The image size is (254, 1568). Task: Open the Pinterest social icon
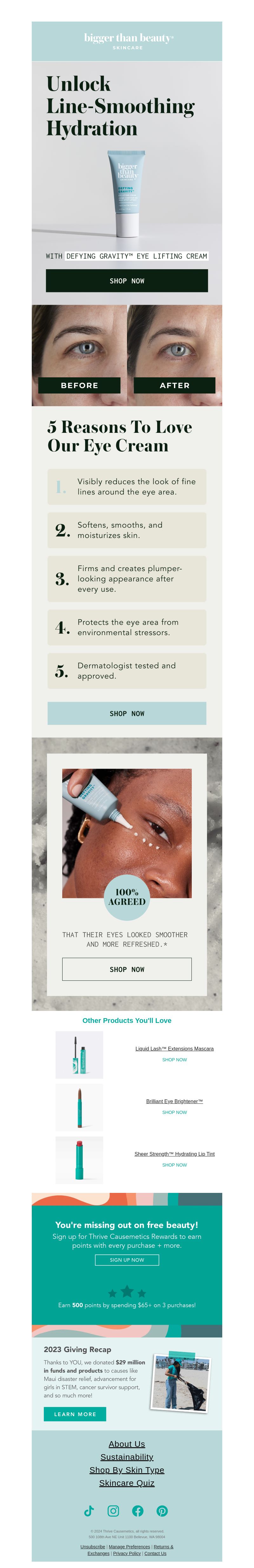pos(162,1511)
